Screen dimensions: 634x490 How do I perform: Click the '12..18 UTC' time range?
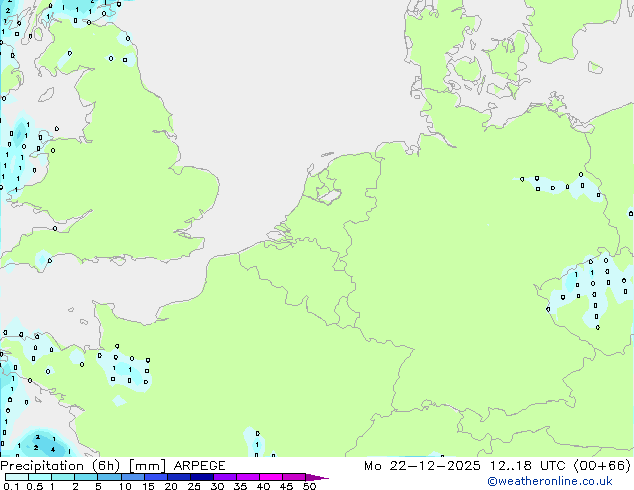coord(527,466)
